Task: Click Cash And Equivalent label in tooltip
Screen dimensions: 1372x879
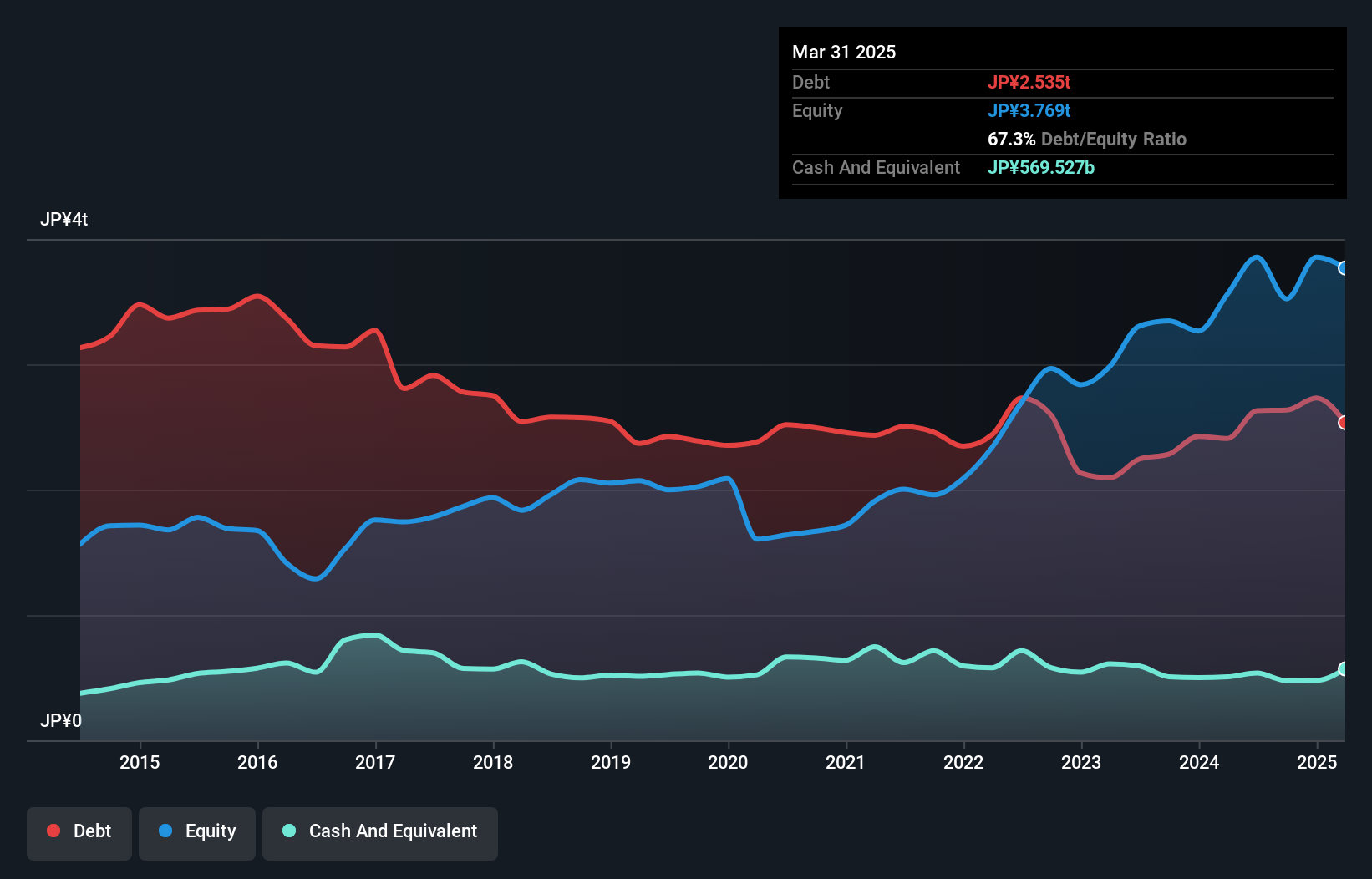Action: point(876,167)
